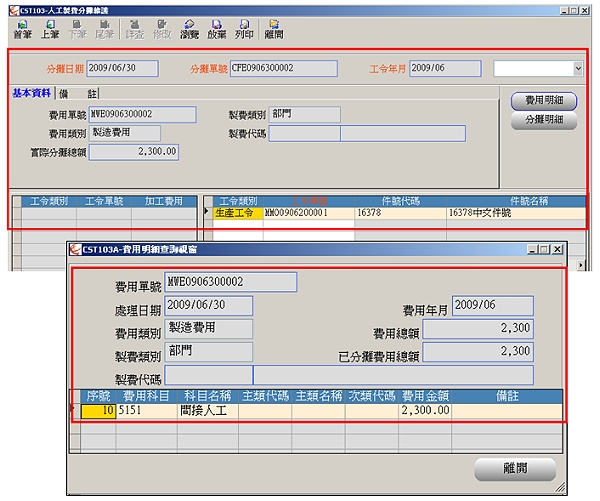
Task: Jump to last record (尾筆)
Action: pyautogui.click(x=104, y=30)
